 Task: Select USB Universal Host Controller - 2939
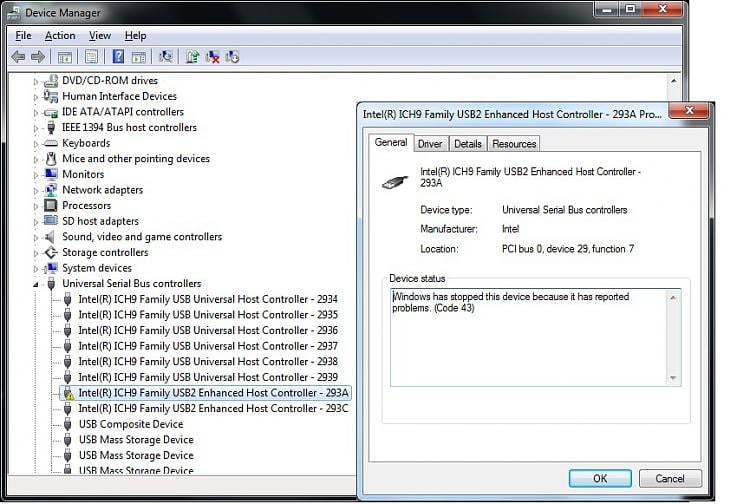pyautogui.click(x=208, y=377)
